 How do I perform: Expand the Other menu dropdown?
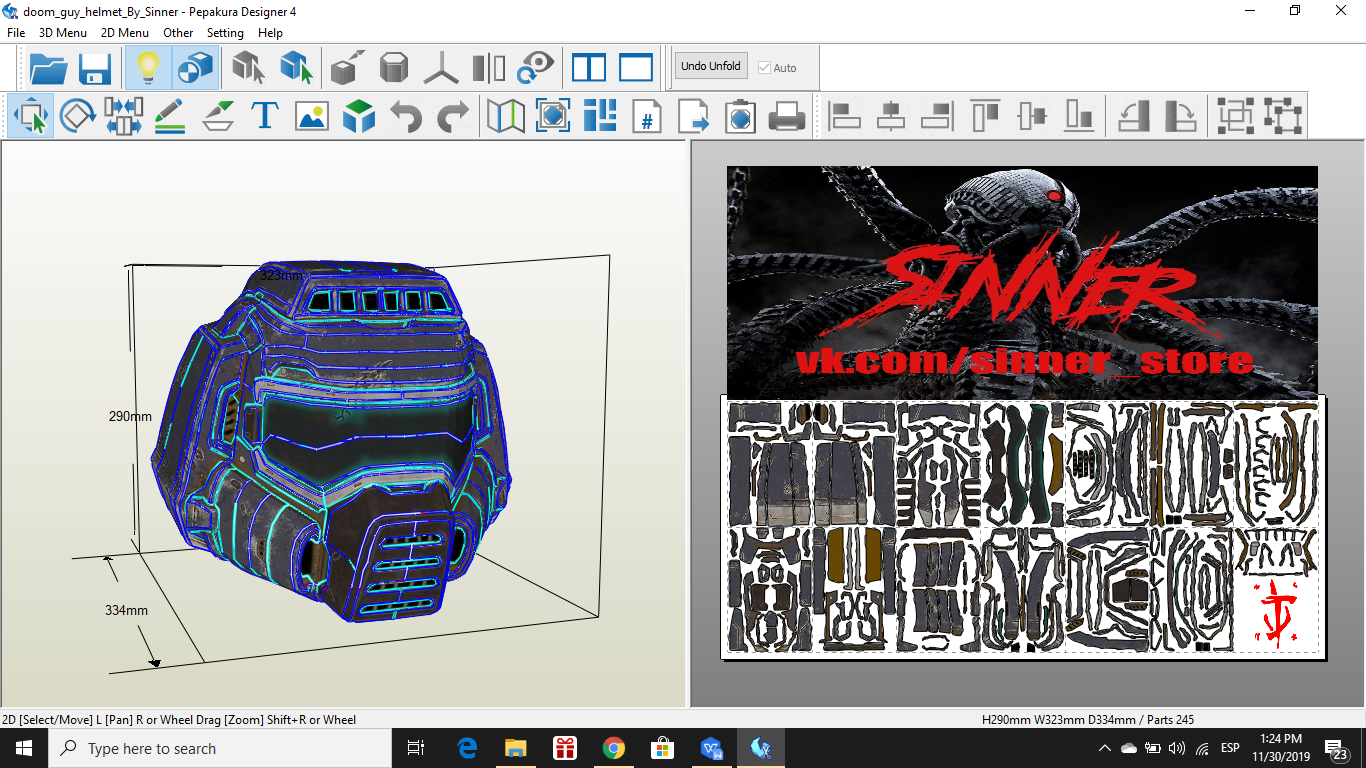178,33
